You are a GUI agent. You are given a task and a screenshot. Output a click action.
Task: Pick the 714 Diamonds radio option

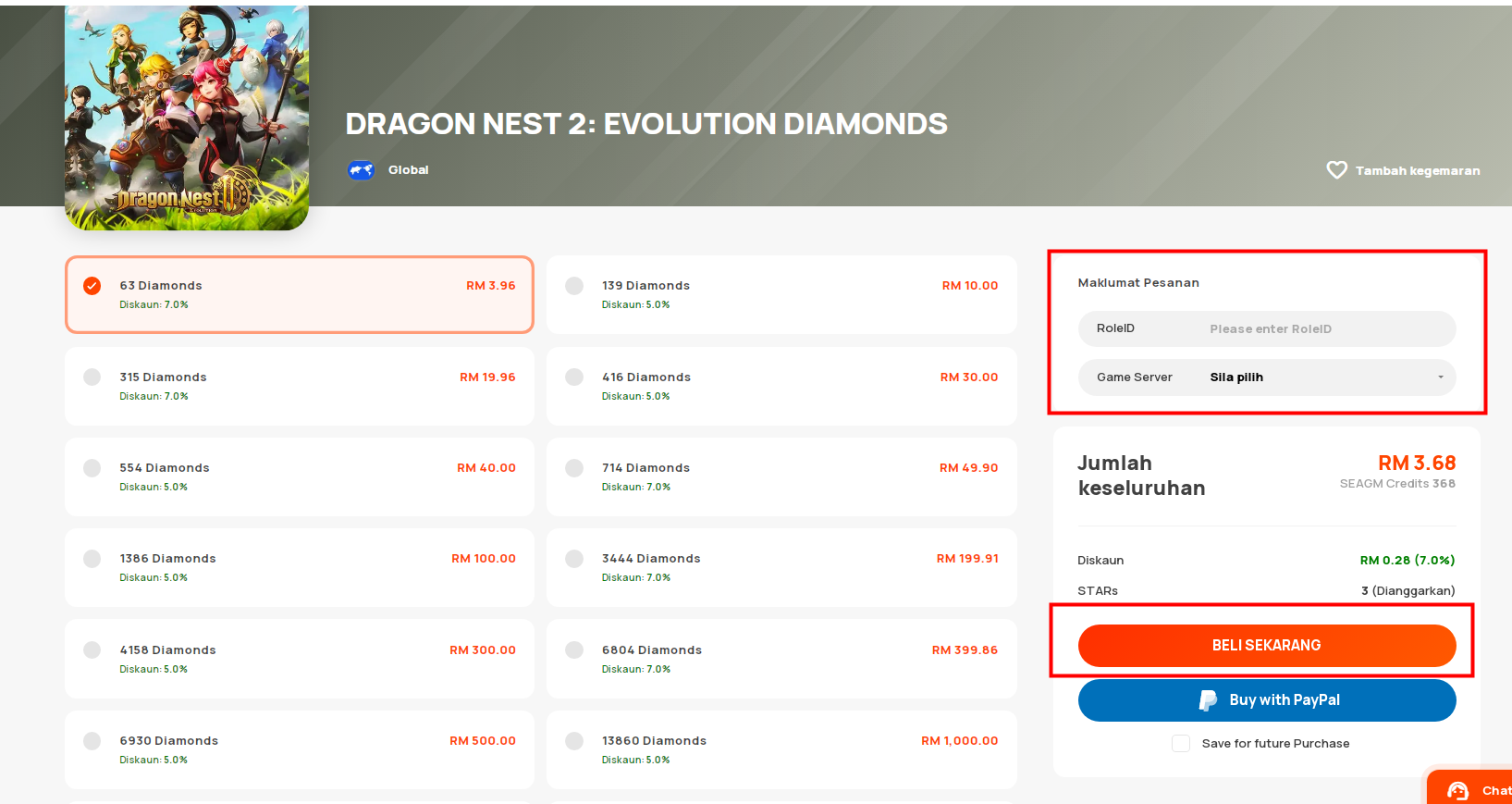click(574, 468)
